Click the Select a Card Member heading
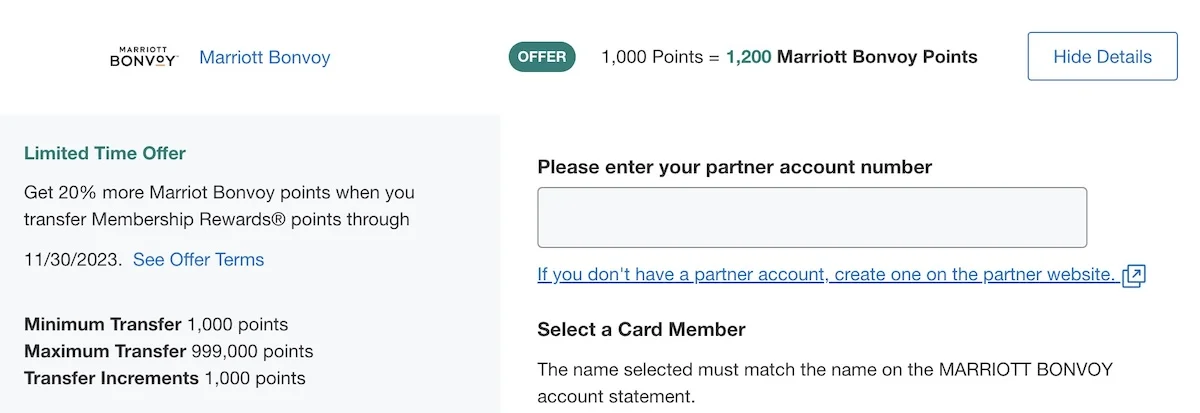The height and width of the screenshot is (413, 1200). point(641,329)
